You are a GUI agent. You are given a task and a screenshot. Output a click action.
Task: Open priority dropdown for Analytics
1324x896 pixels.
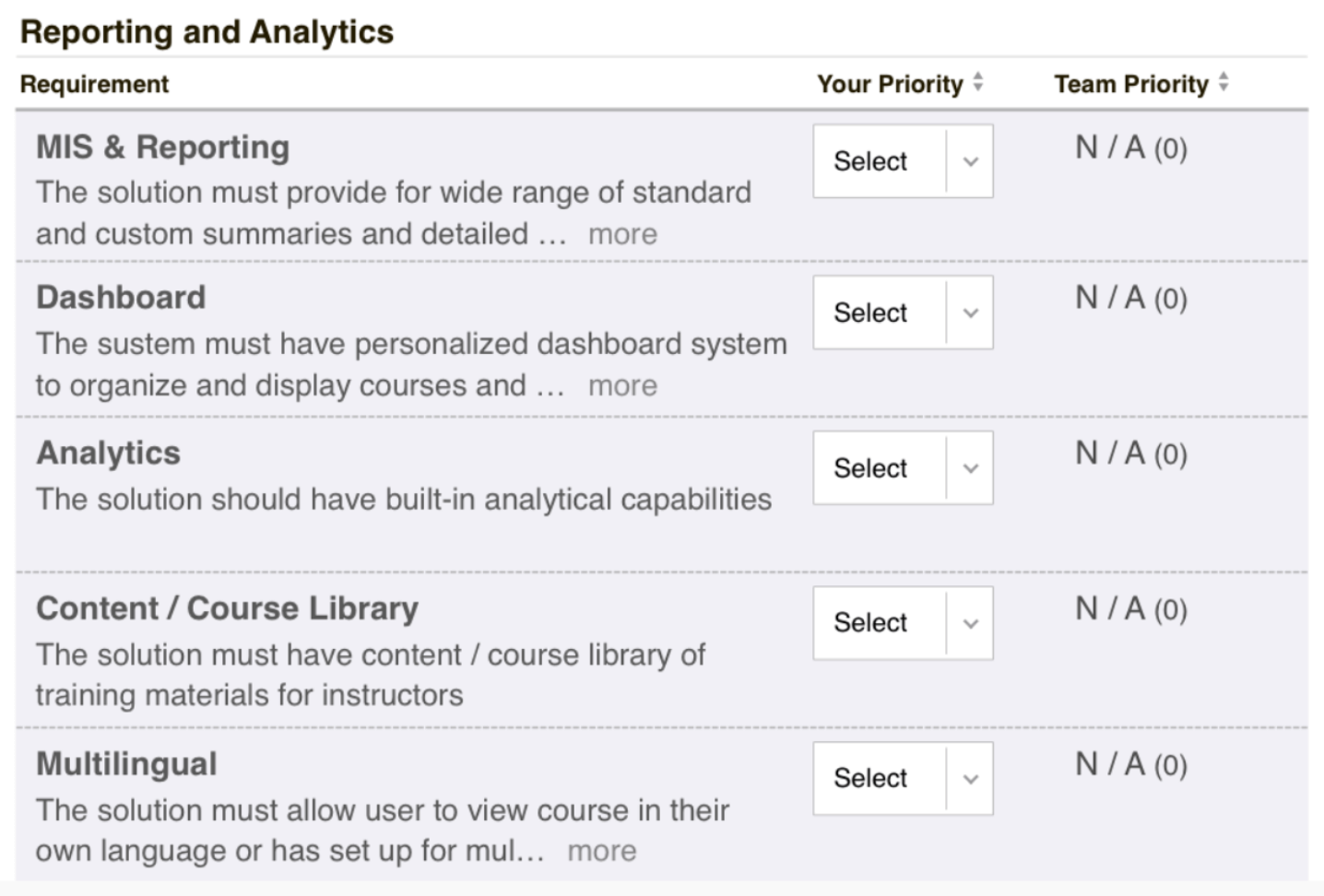(x=903, y=468)
